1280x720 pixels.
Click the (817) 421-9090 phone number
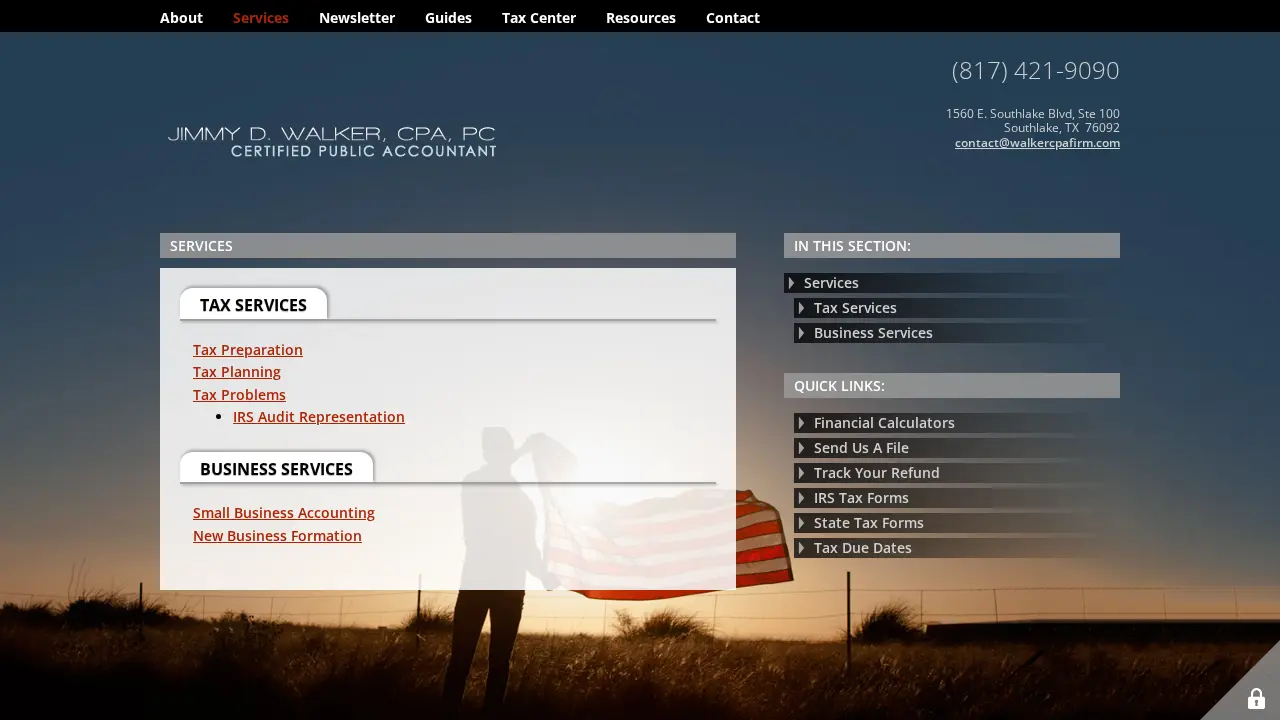(1035, 71)
